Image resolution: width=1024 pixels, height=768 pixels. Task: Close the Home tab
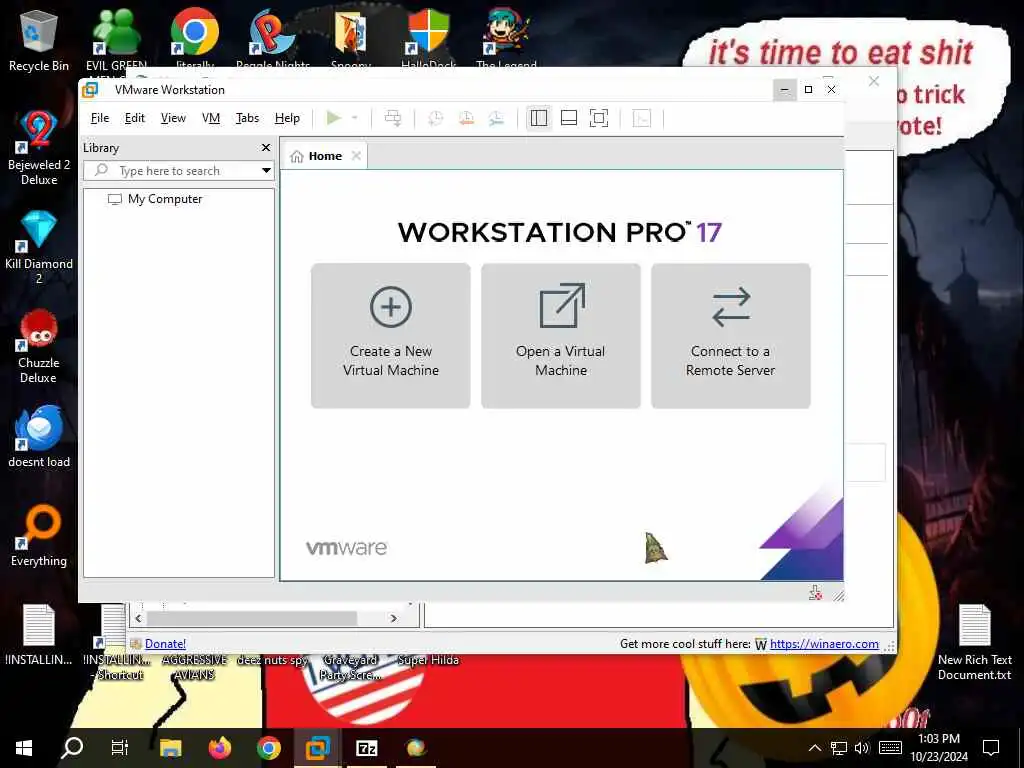click(356, 155)
